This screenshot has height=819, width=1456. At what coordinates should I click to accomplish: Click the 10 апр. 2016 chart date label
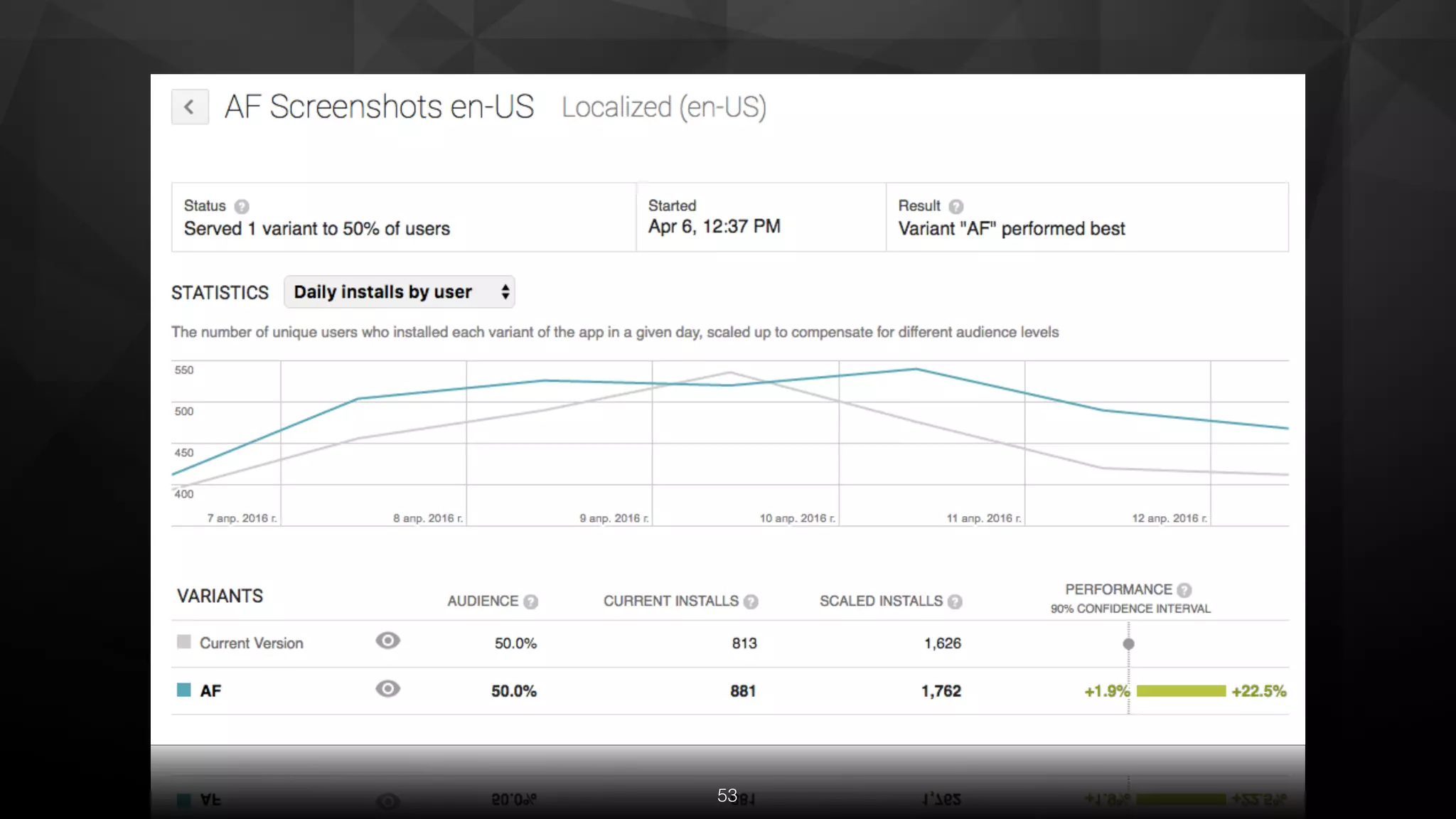point(797,518)
